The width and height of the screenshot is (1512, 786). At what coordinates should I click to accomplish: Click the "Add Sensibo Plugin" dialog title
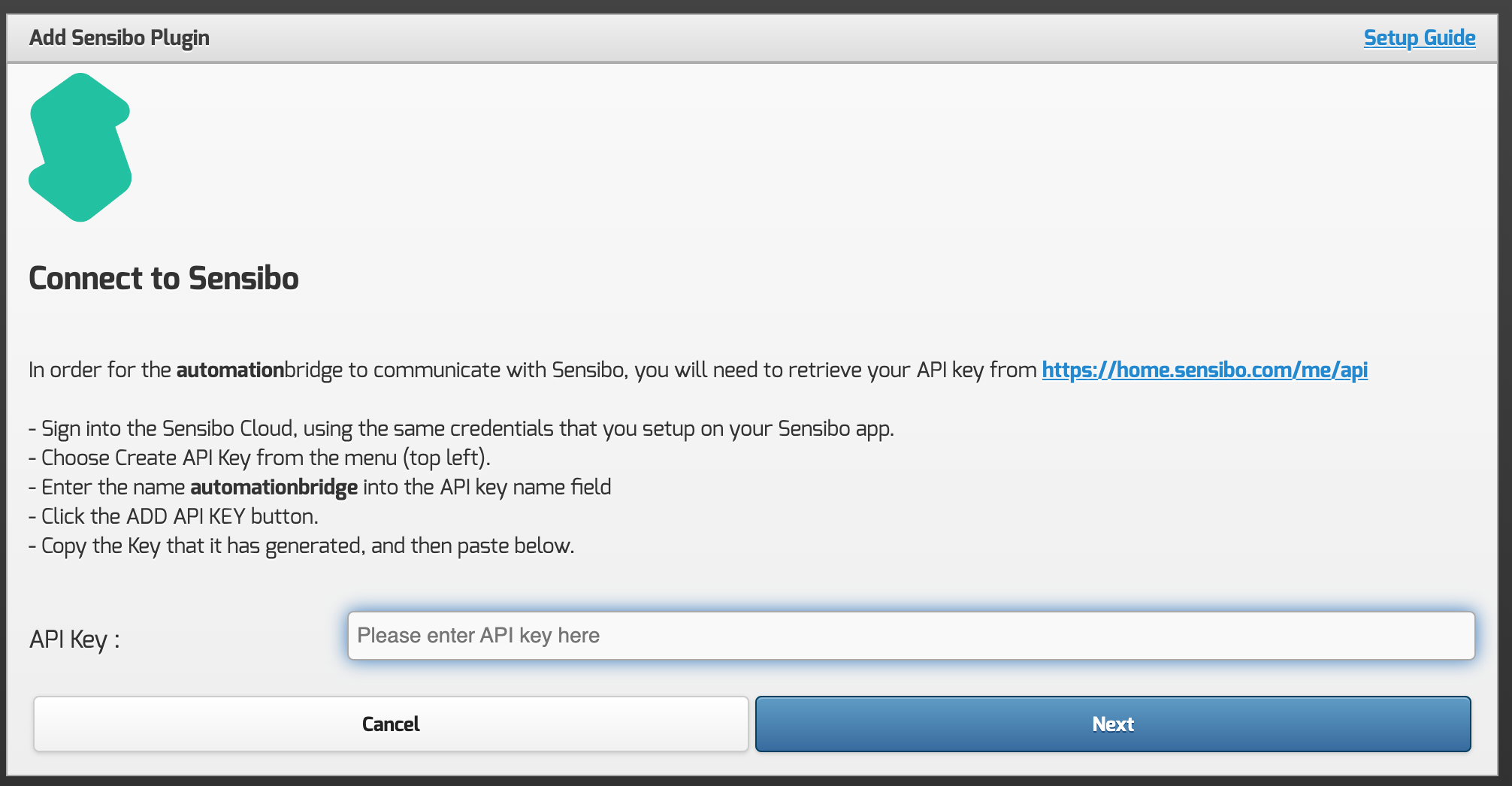[119, 38]
